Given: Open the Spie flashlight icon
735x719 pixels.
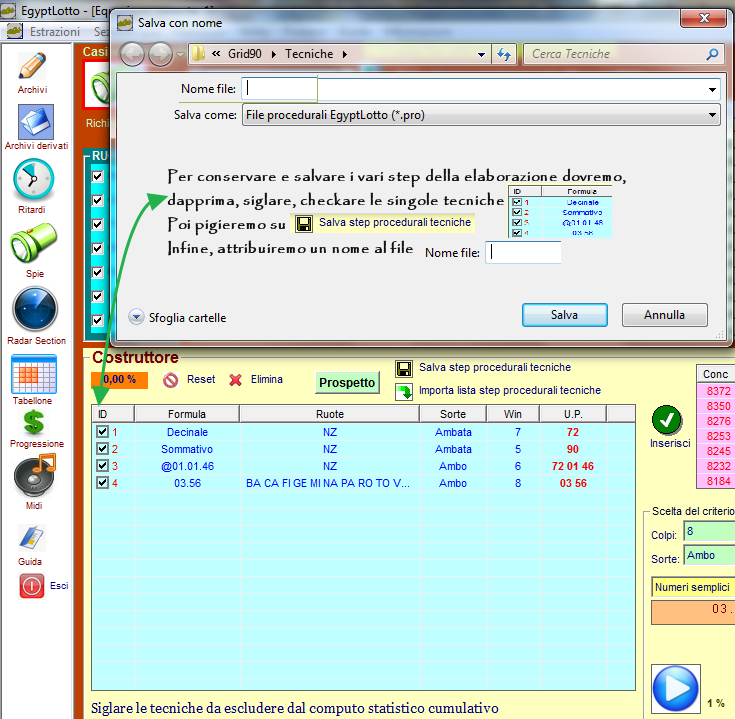Looking at the screenshot, I should [x=34, y=243].
